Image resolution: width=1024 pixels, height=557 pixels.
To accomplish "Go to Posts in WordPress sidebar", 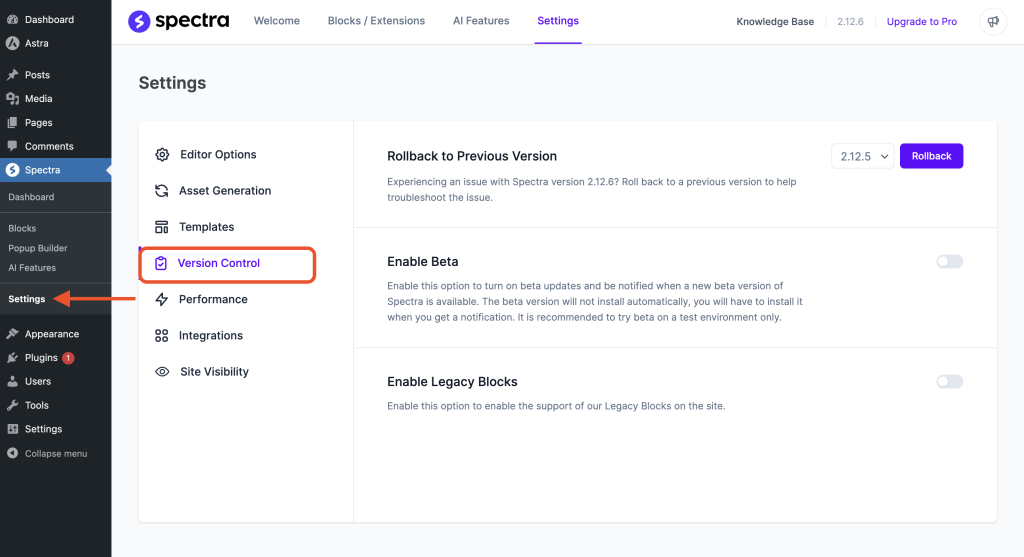I will pos(37,74).
